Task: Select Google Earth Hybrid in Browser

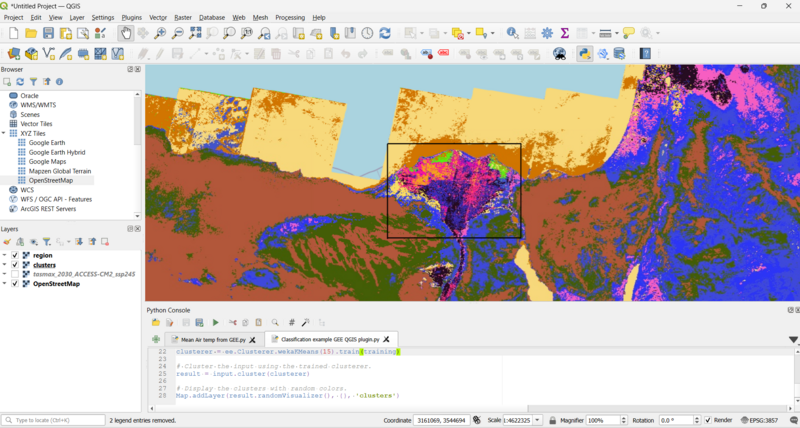Action: 56,152
